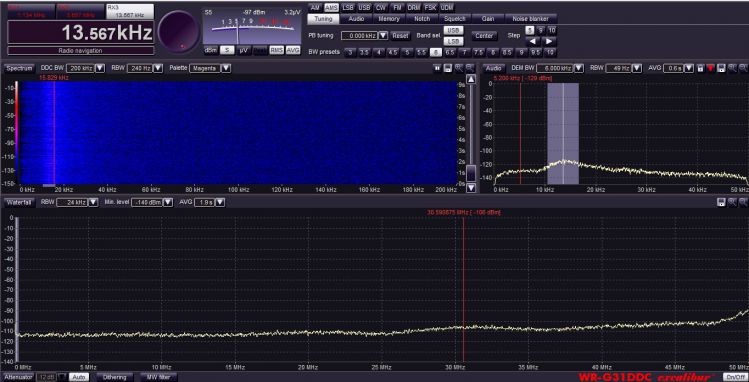This screenshot has height=382, width=749.
Task: Click the Attenuator button
Action: click(x=17, y=377)
